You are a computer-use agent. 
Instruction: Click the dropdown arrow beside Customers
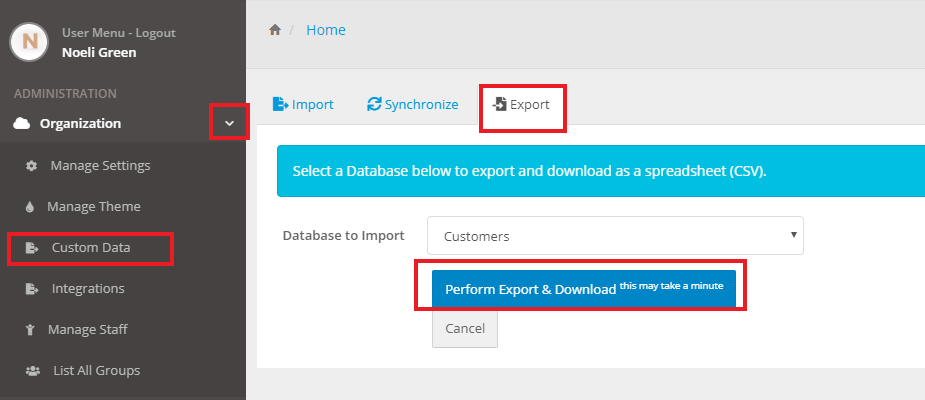coord(793,234)
